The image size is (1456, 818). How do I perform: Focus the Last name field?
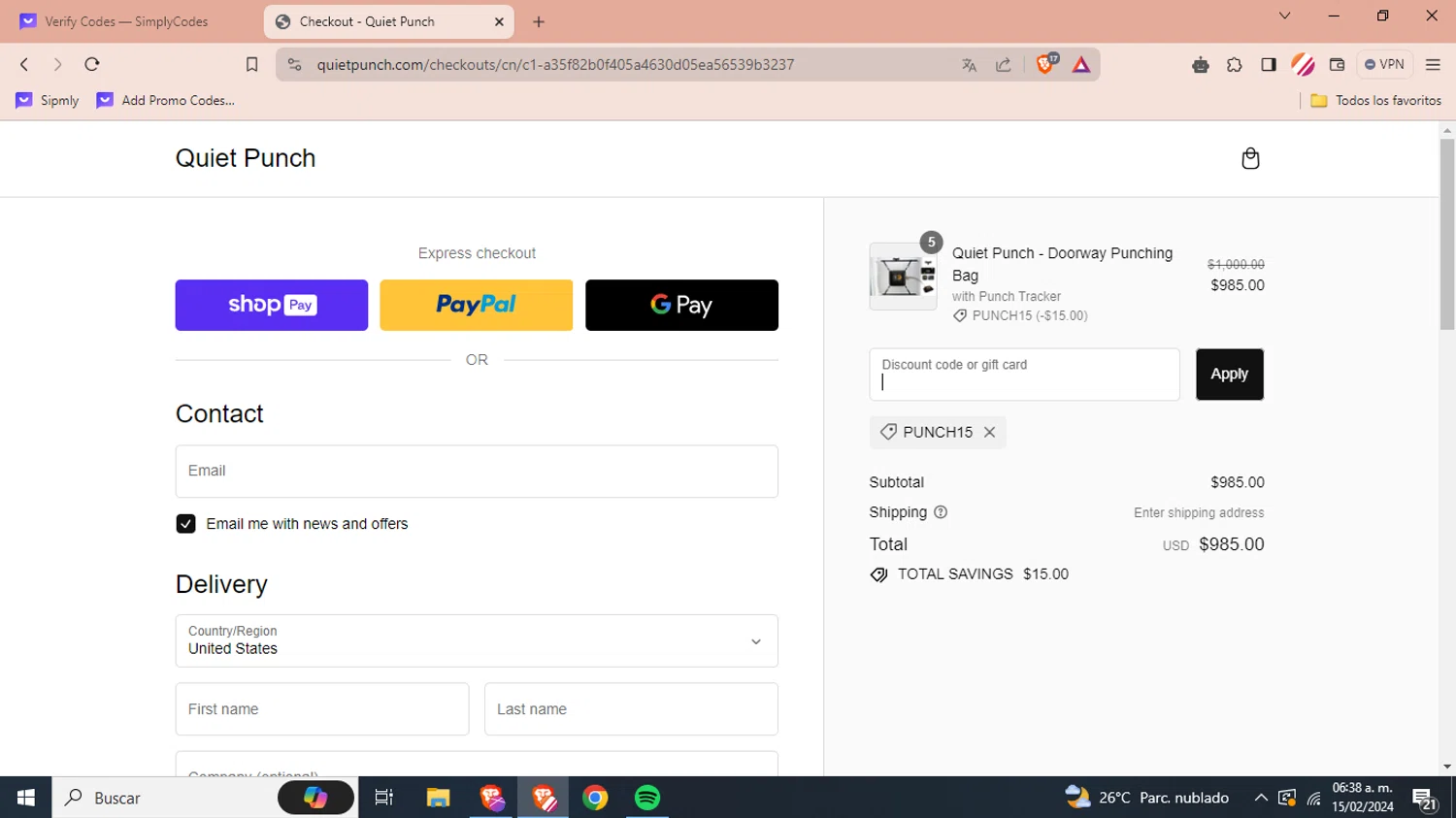tap(631, 709)
